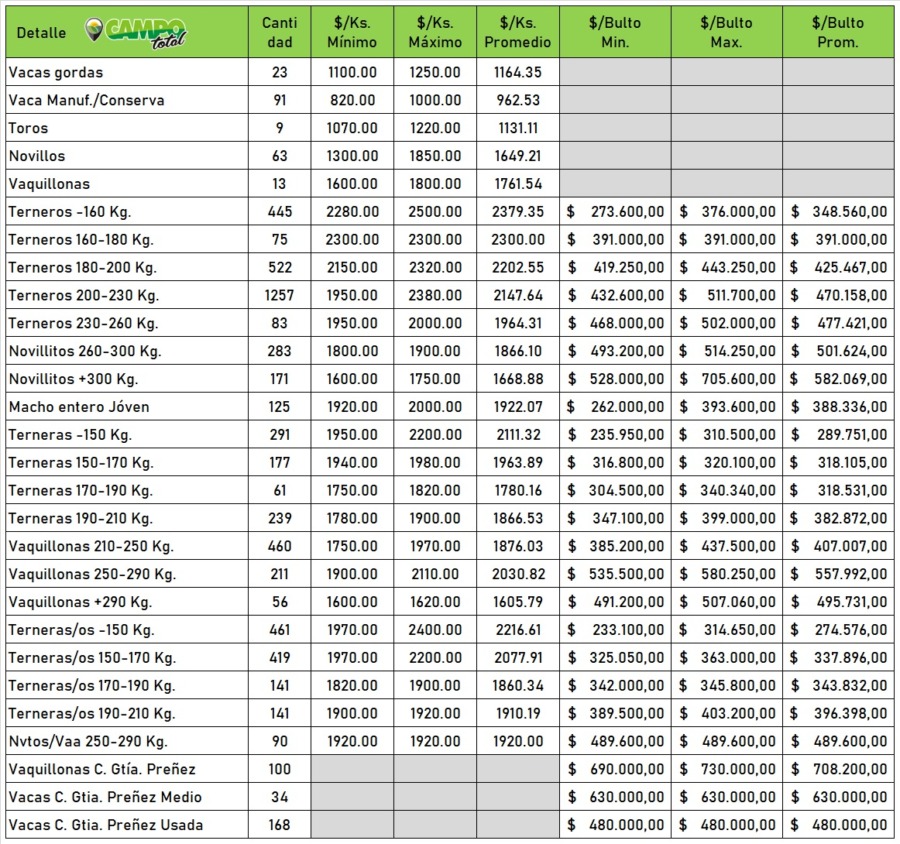The image size is (900, 844).
Task: Click the $/Ks. Mínimo header
Action: (352, 32)
